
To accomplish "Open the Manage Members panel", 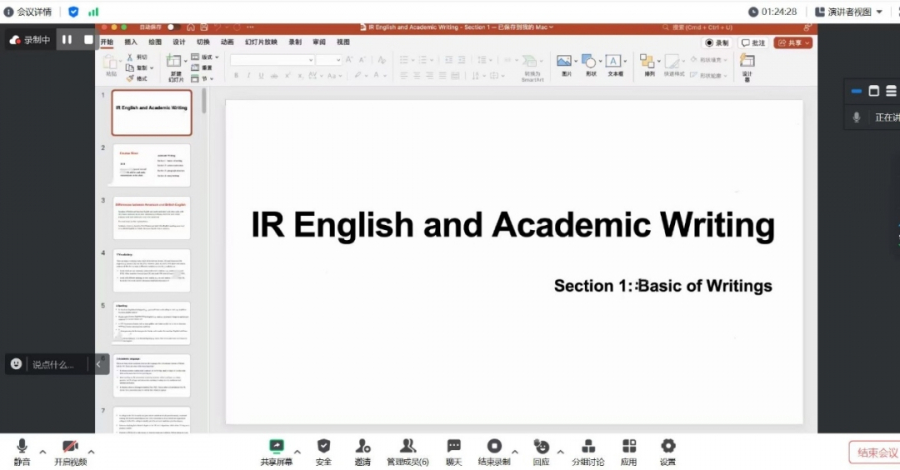I will [x=407, y=446].
